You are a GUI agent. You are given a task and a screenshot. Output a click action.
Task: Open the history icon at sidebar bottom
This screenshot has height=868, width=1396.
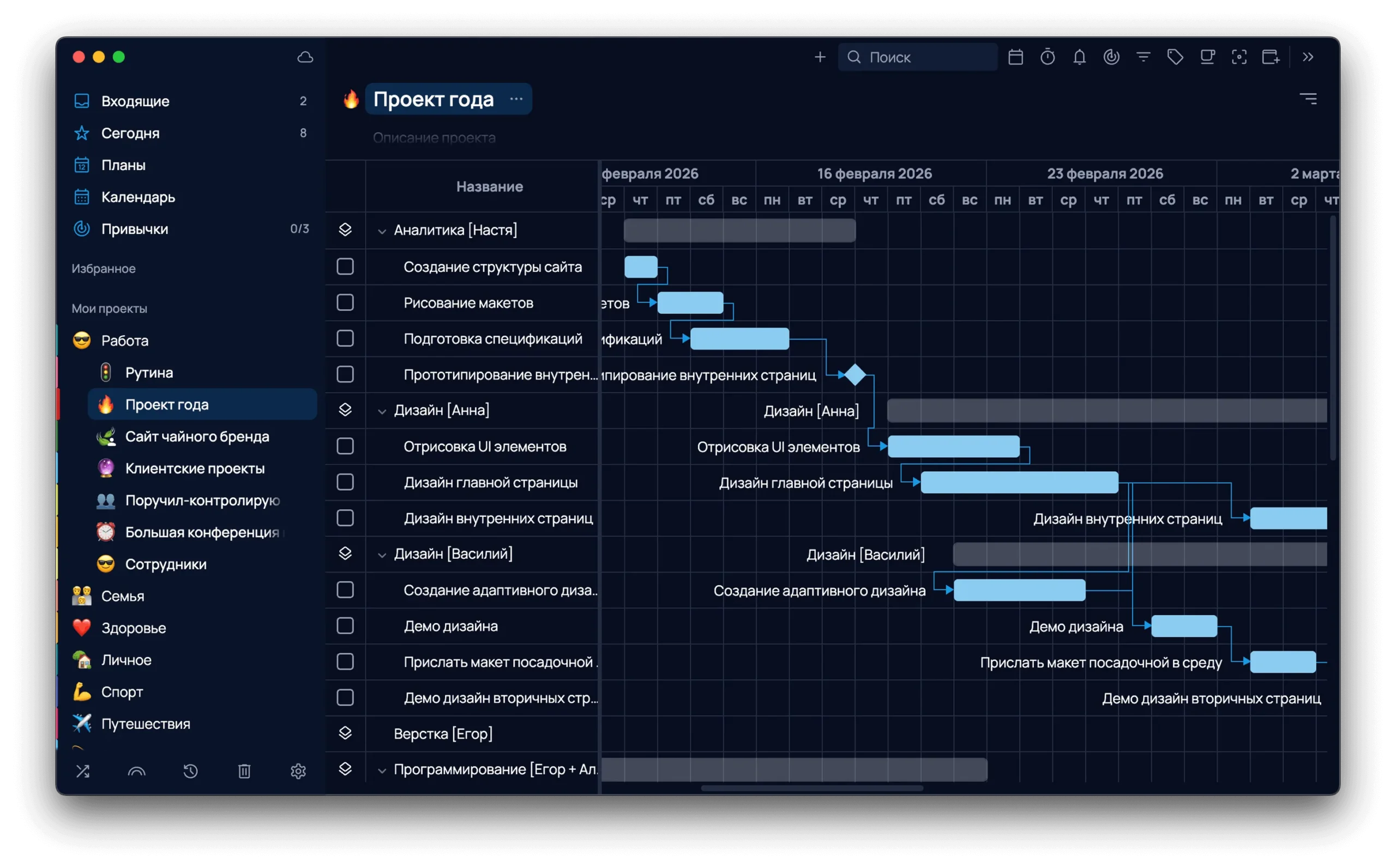point(190,771)
